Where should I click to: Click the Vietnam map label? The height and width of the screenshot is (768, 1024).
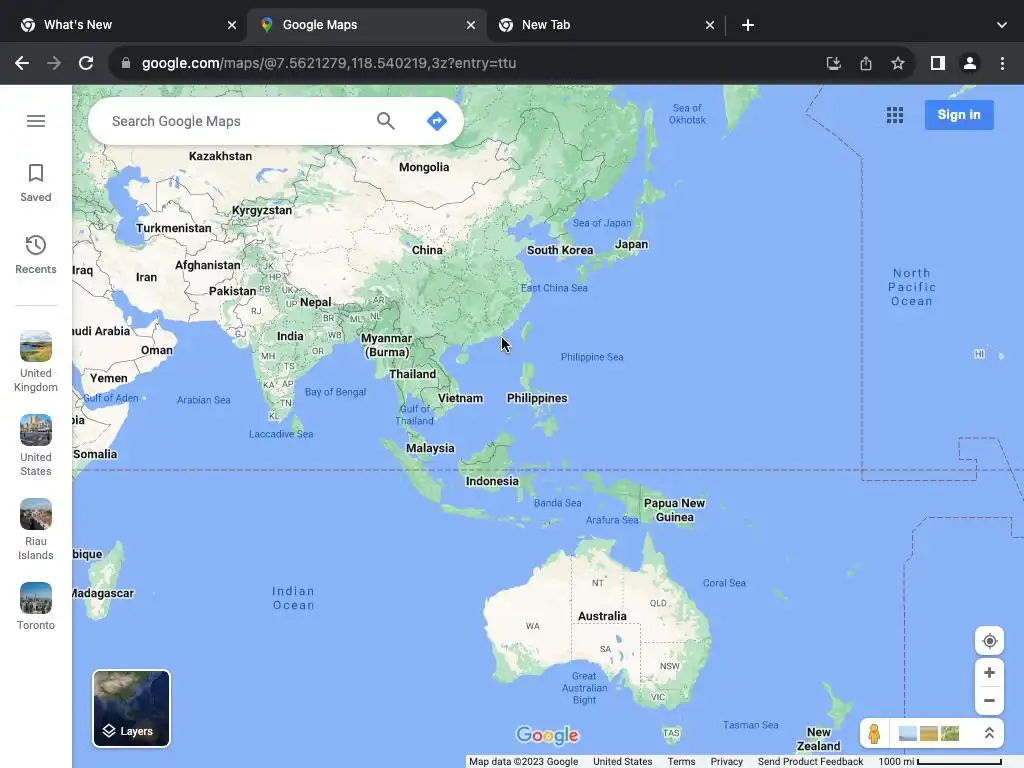click(460, 398)
